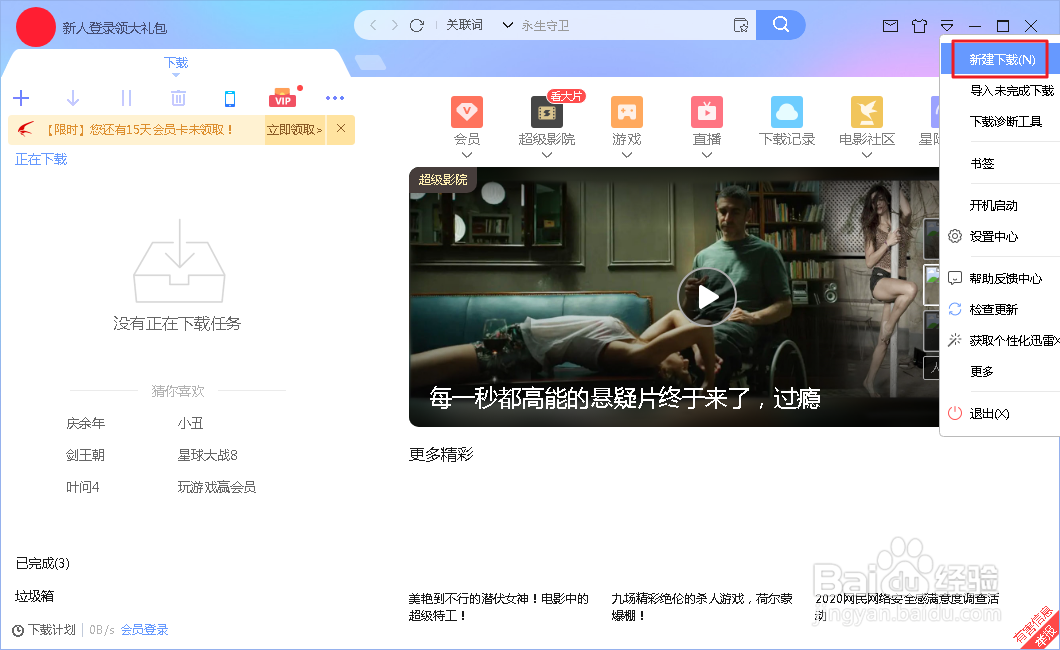Open messages with the envelope icon
The height and width of the screenshot is (650, 1060).
click(891, 26)
